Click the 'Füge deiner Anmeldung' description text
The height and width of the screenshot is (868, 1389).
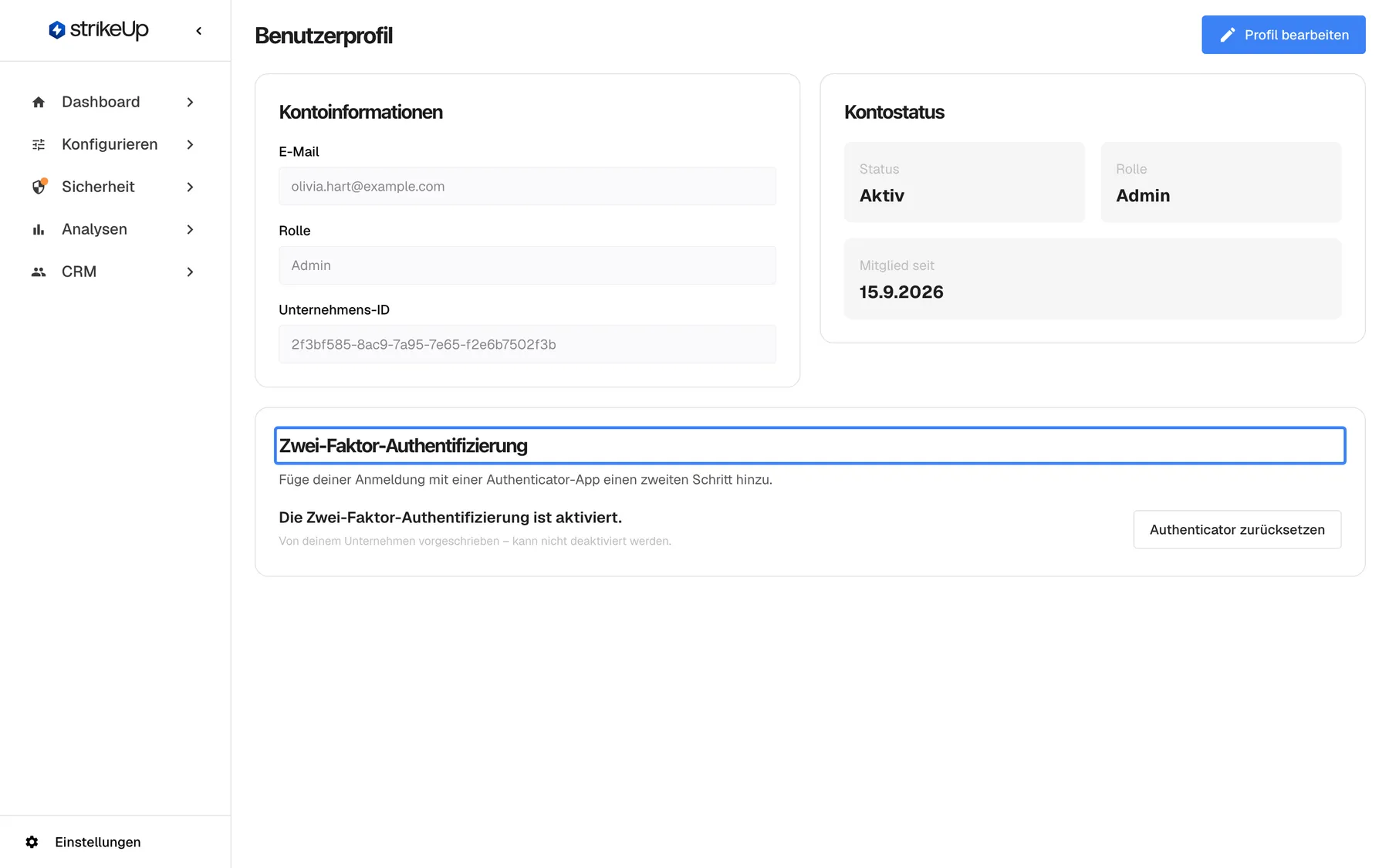click(x=526, y=479)
